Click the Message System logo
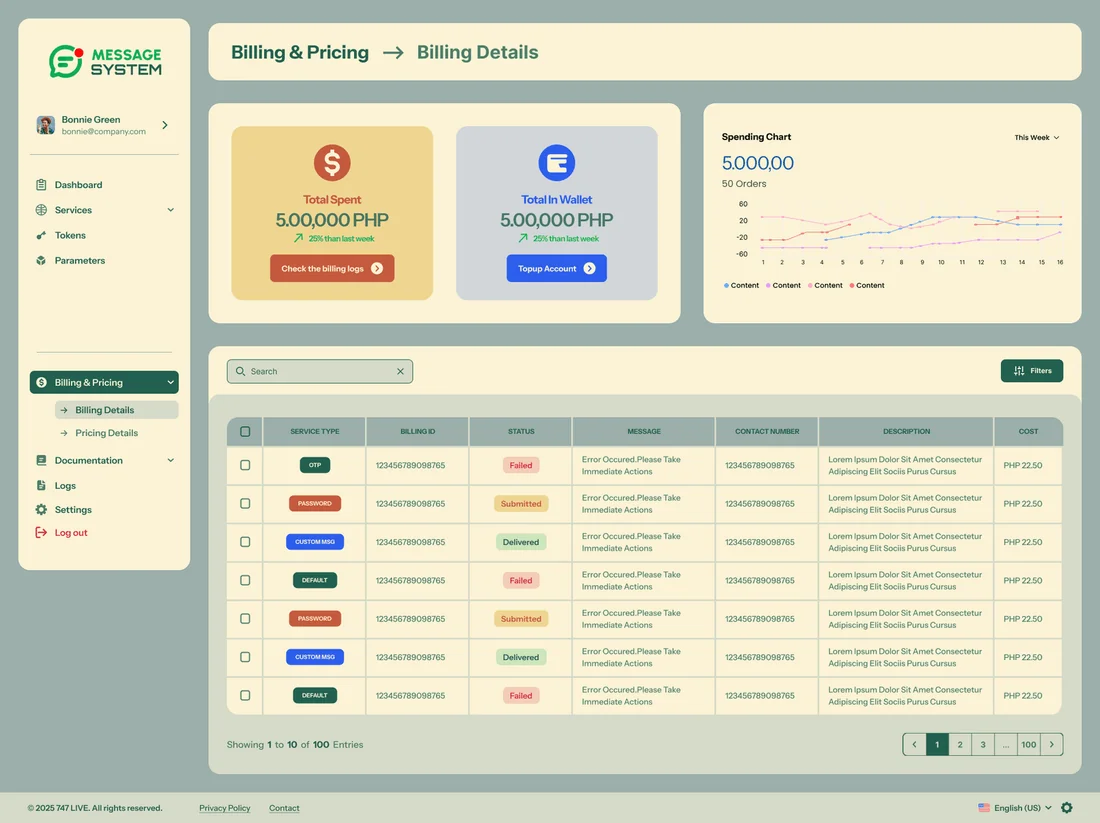 (105, 61)
